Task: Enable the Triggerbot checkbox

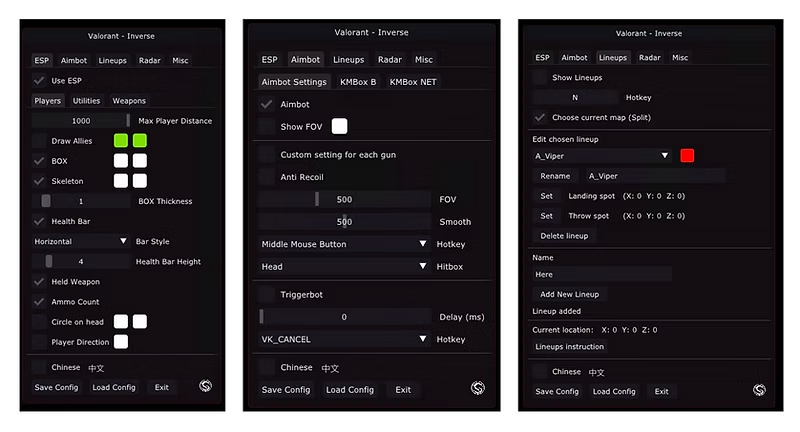Action: (x=266, y=295)
